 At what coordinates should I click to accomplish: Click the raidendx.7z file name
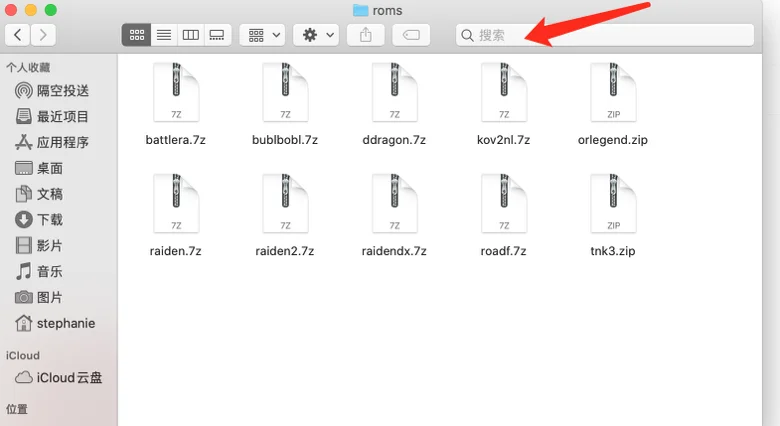pyautogui.click(x=394, y=251)
